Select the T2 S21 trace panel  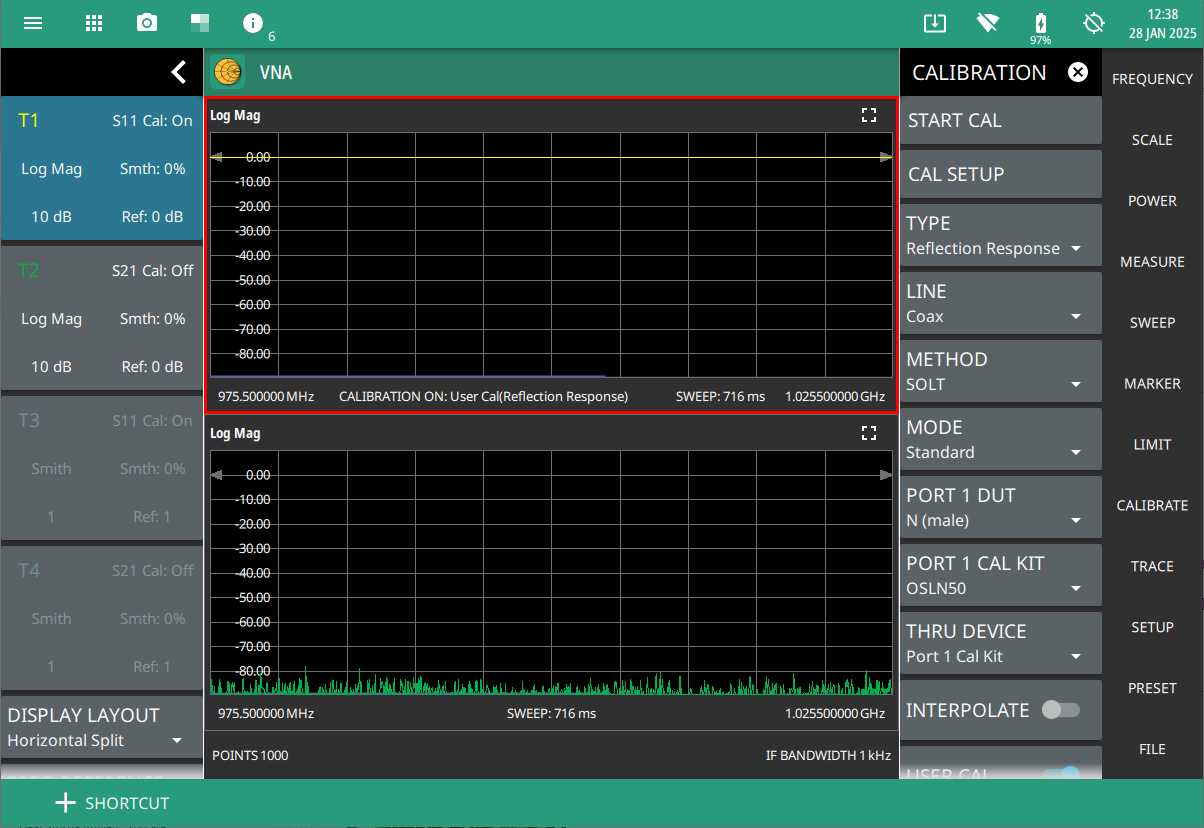click(102, 318)
